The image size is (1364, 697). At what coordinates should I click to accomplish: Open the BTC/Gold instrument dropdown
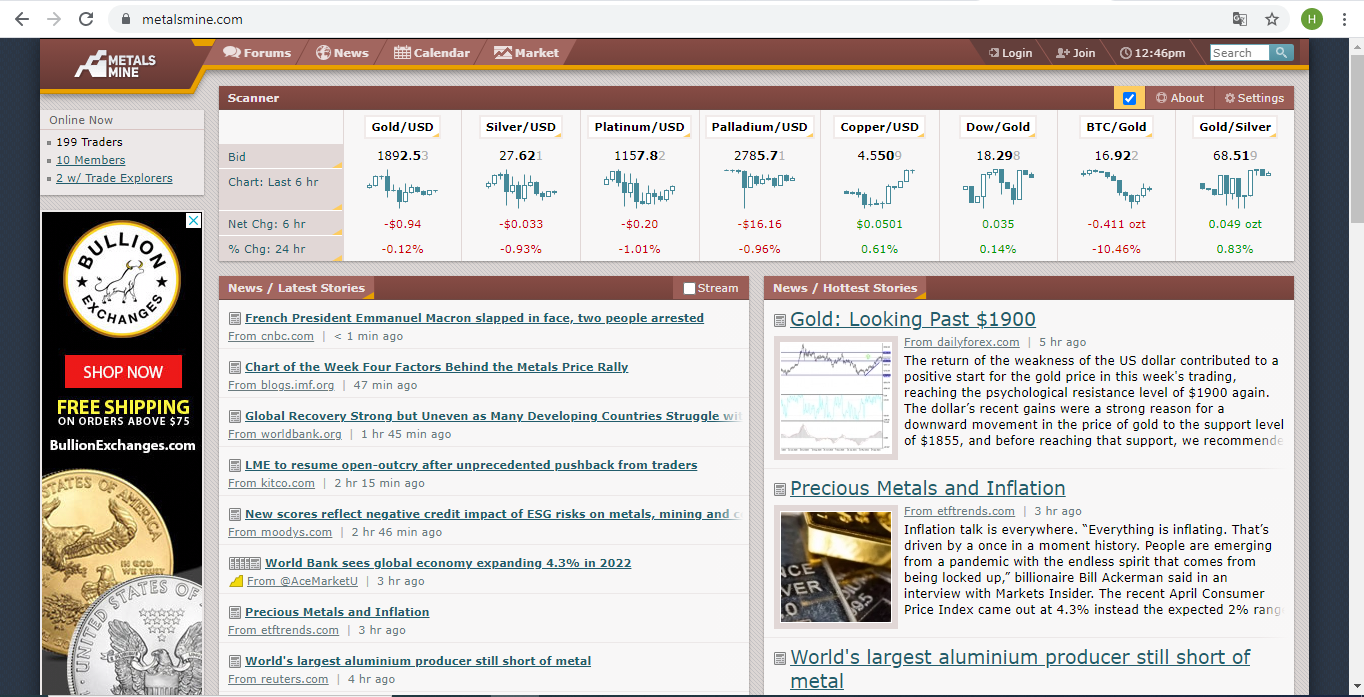tap(1116, 127)
